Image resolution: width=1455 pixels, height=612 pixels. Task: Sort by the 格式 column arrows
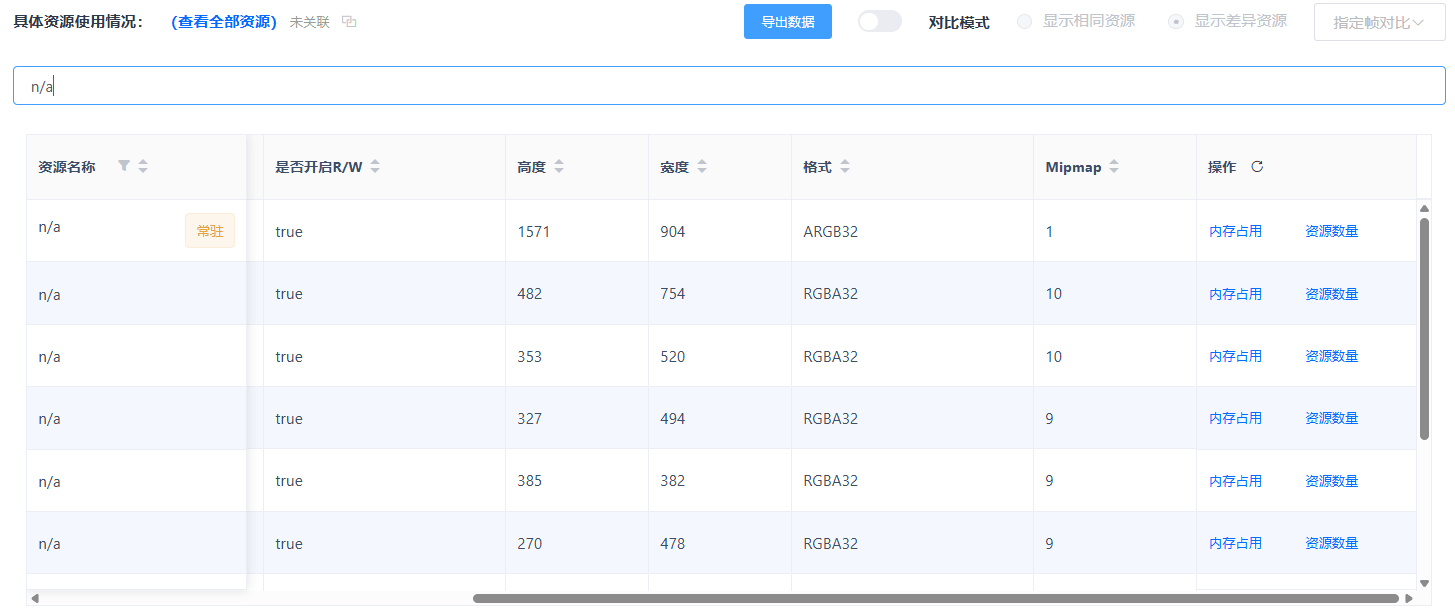click(x=845, y=167)
